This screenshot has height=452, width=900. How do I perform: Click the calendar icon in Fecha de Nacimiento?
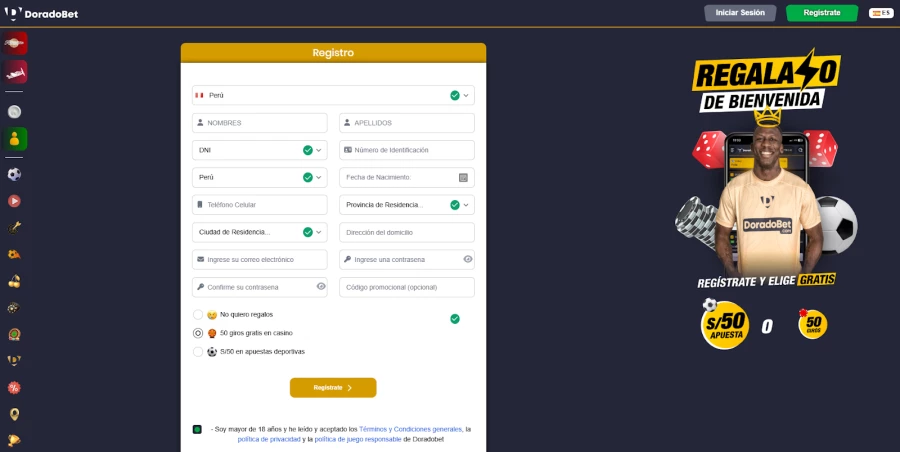[x=463, y=177]
